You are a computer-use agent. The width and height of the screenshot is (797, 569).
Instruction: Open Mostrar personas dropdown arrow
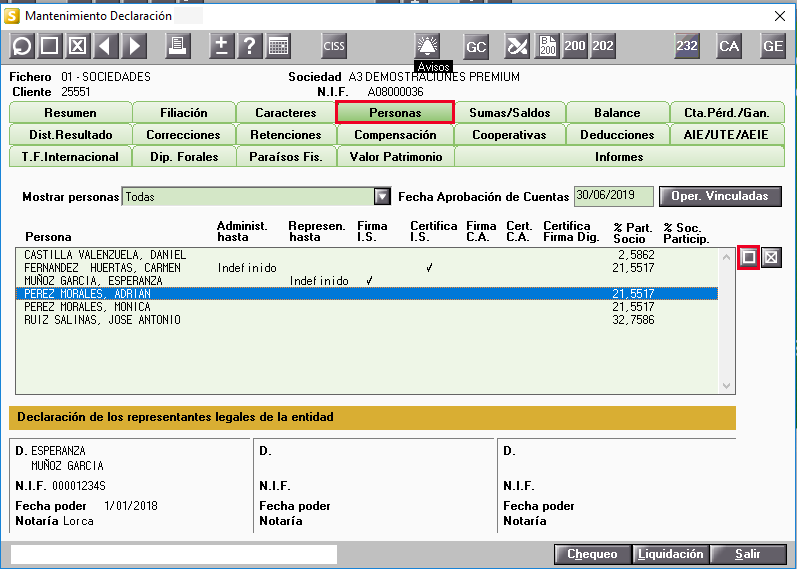pyautogui.click(x=382, y=196)
